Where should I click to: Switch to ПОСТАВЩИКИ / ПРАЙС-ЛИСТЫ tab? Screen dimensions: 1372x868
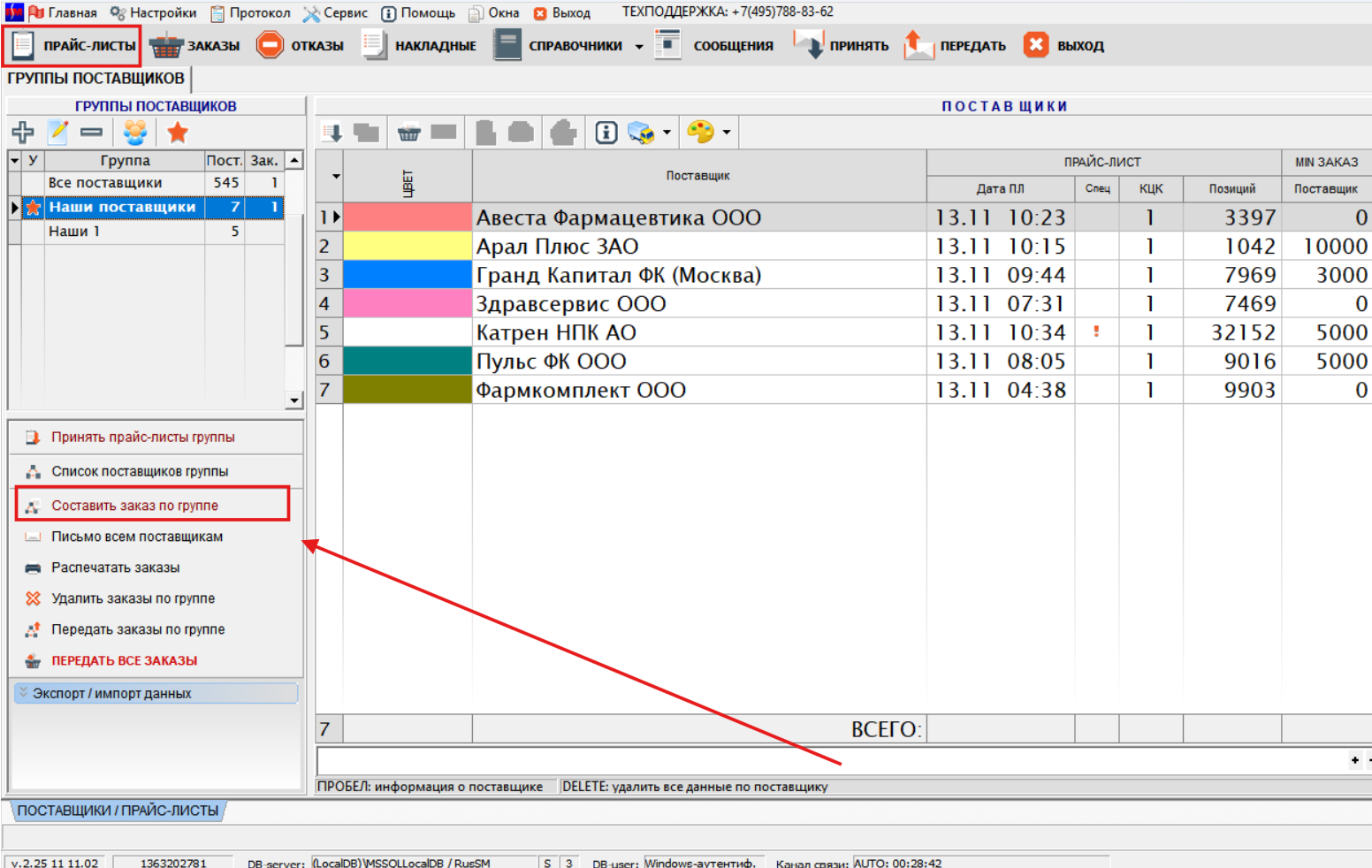tap(118, 811)
